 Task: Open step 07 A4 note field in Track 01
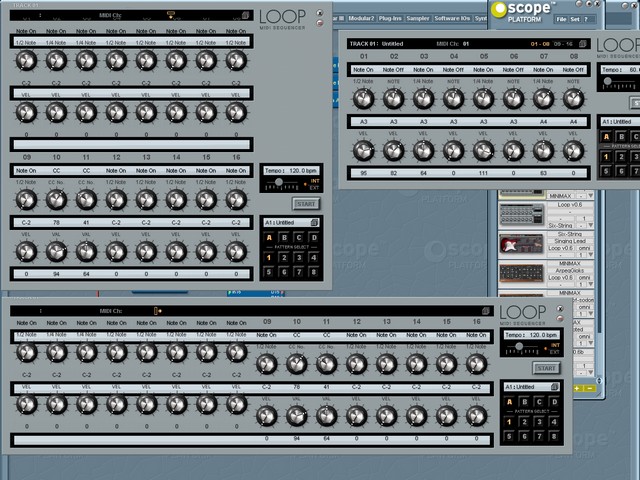pos(544,122)
